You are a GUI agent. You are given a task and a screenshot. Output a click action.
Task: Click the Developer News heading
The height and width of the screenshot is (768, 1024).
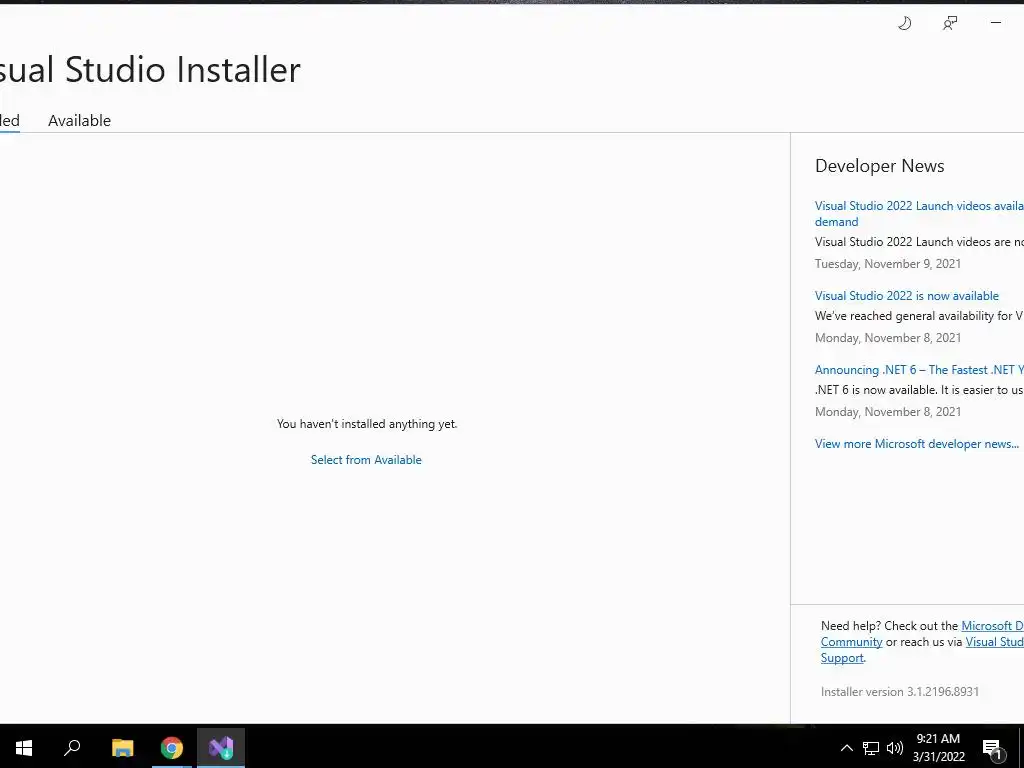(x=879, y=166)
